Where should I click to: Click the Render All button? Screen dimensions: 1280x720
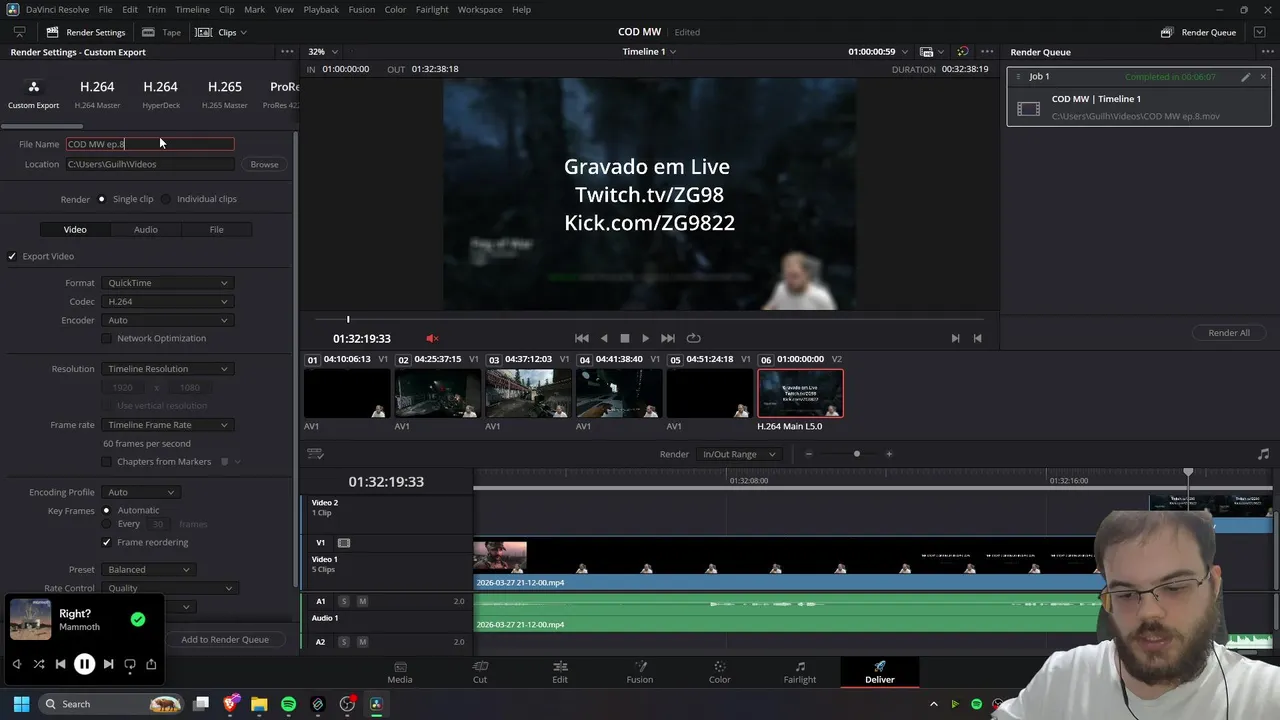pyautogui.click(x=1229, y=333)
